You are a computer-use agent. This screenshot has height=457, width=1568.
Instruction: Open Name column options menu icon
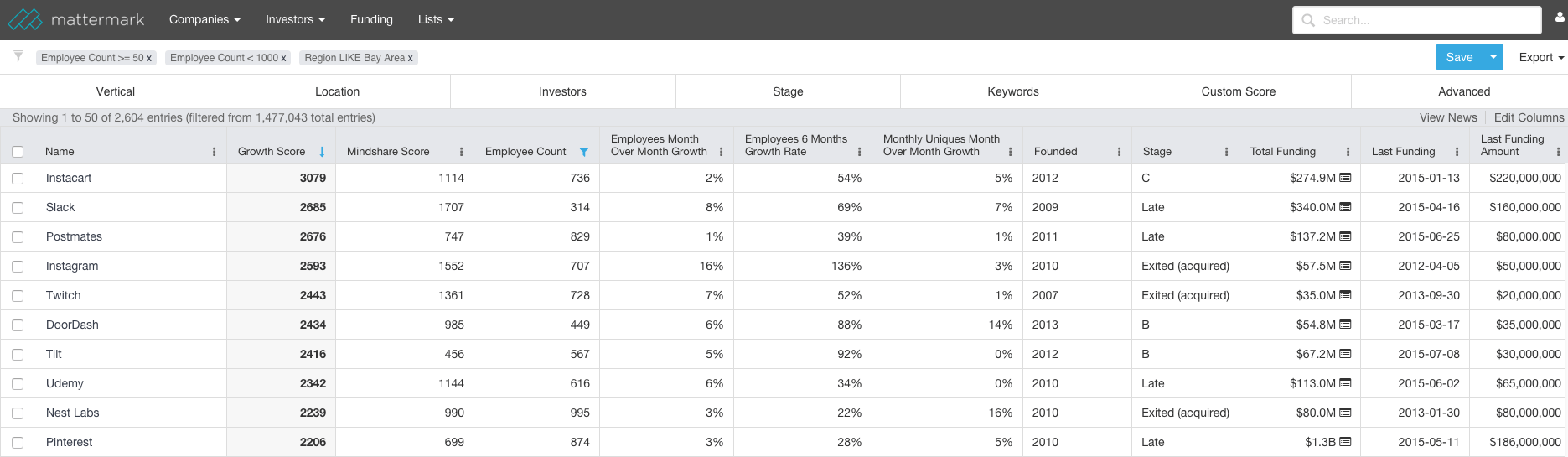(x=215, y=152)
